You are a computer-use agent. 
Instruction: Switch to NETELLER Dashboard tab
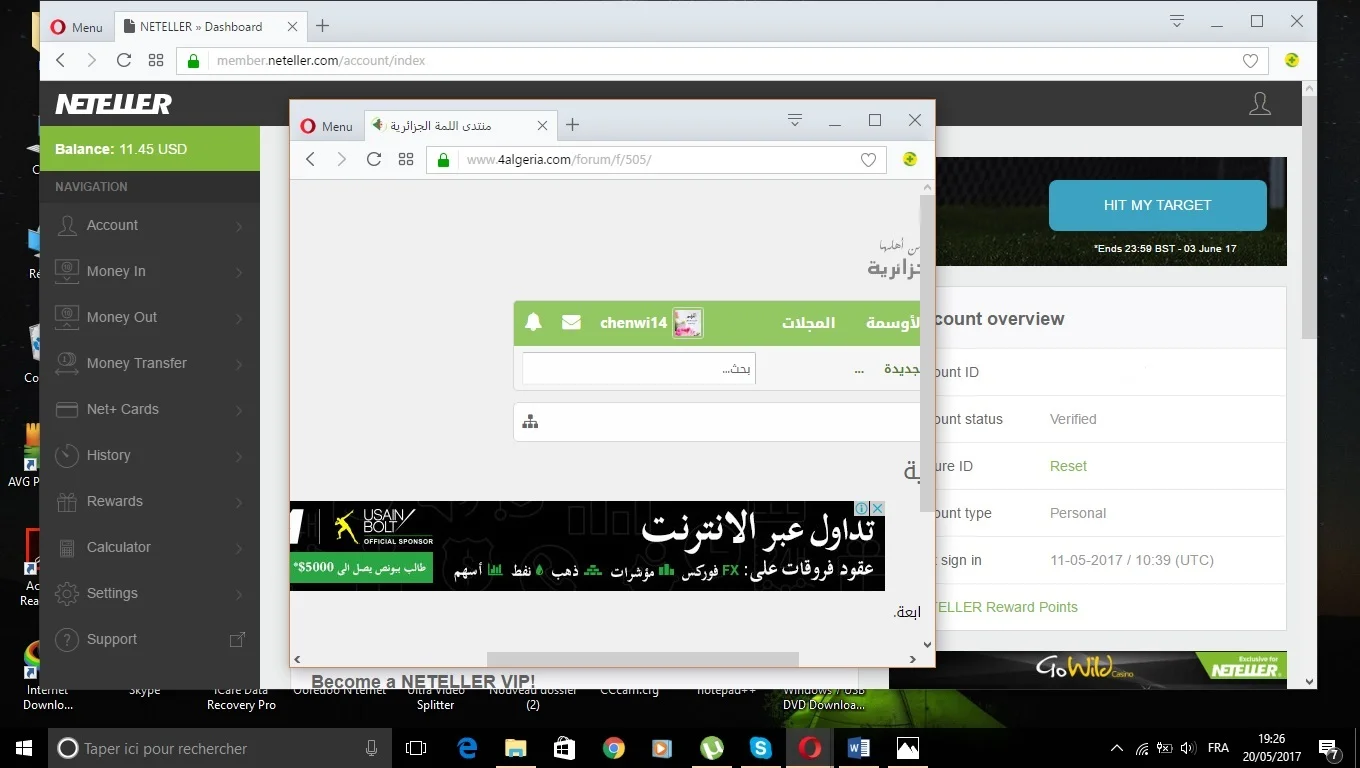(x=203, y=27)
